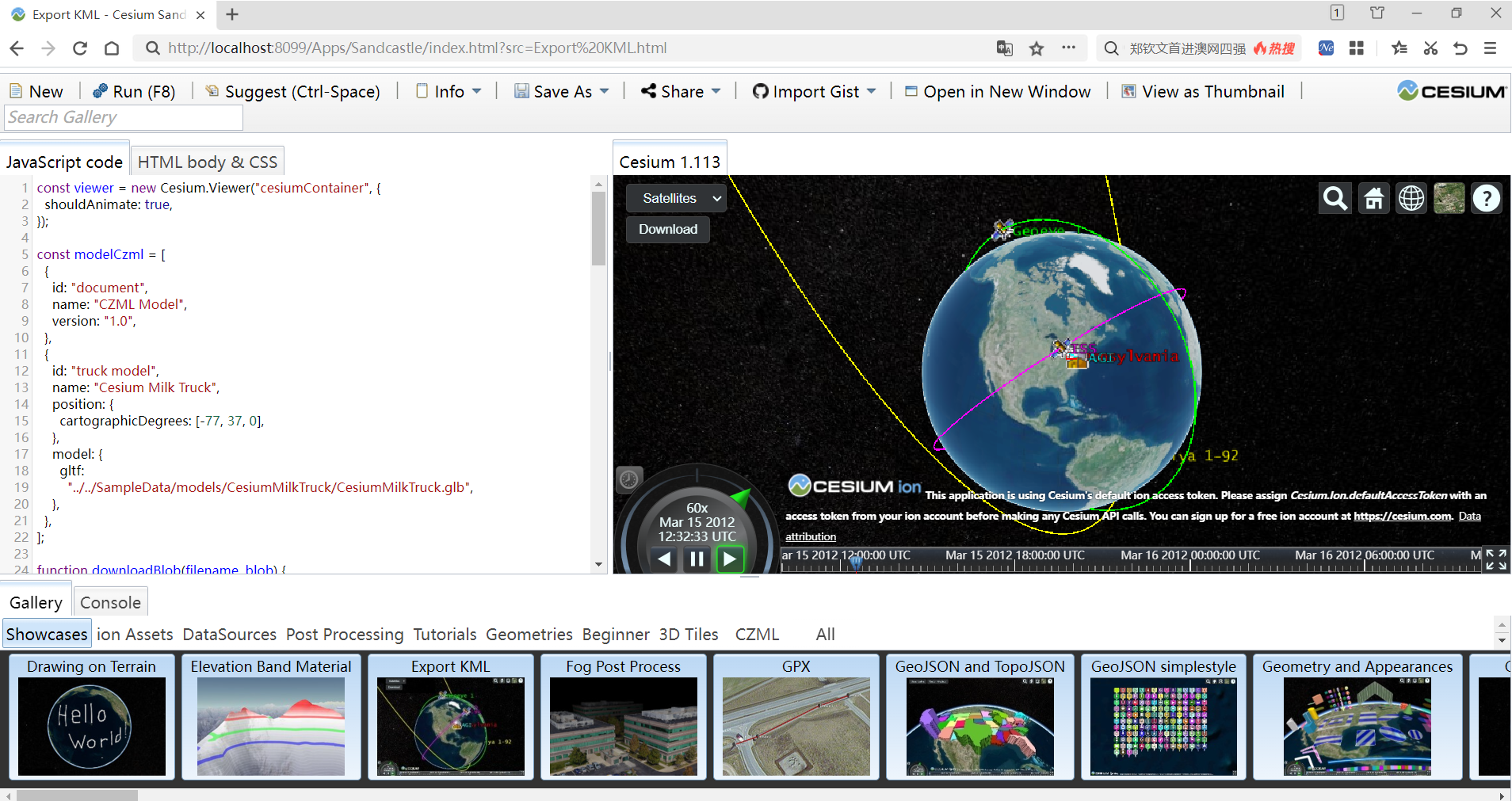The width and height of the screenshot is (1512, 801).
Task: Switch to JavaScript code tab
Action: pyautogui.click(x=64, y=162)
